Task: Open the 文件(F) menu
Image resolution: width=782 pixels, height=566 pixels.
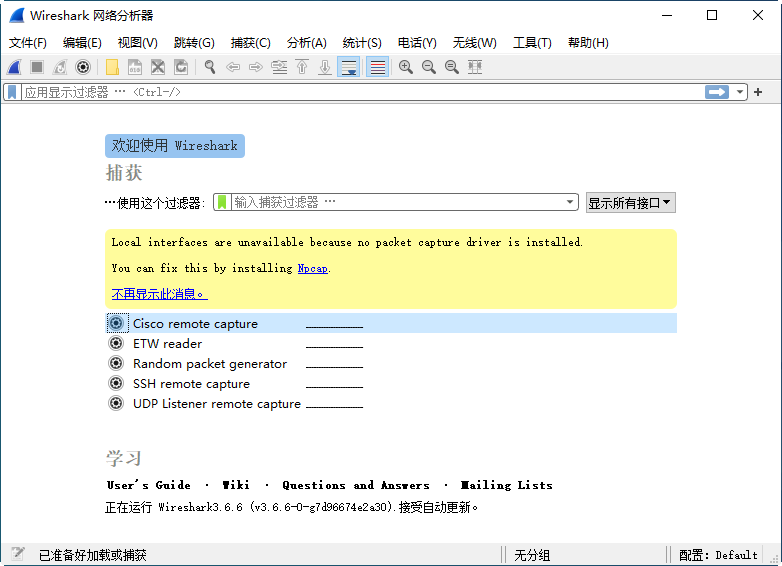Action: click(28, 43)
